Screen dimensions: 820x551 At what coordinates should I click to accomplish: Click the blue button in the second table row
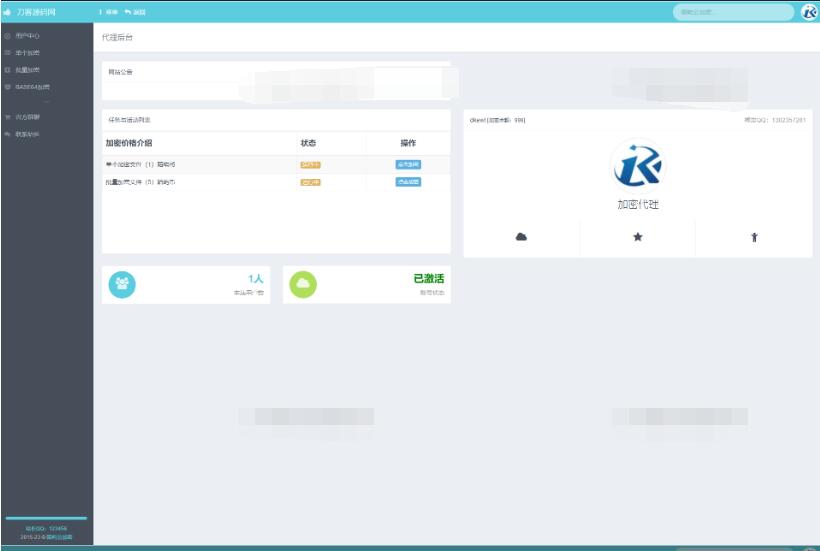click(x=408, y=182)
